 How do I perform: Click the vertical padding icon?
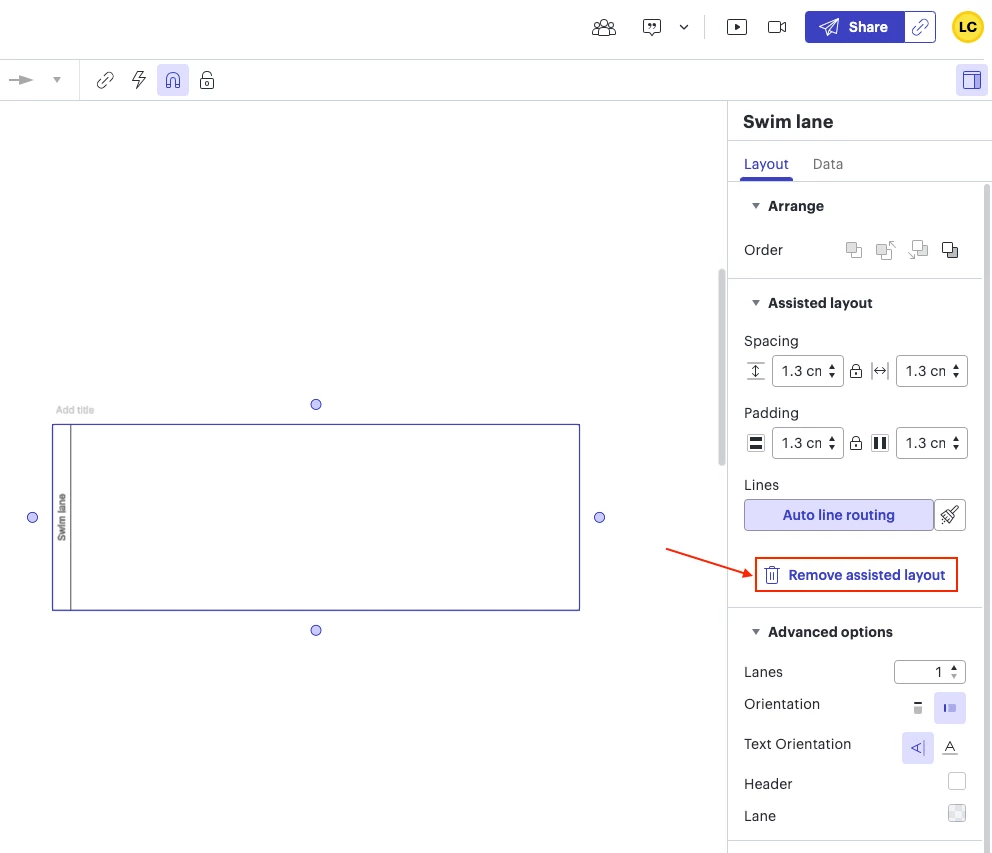tap(755, 443)
